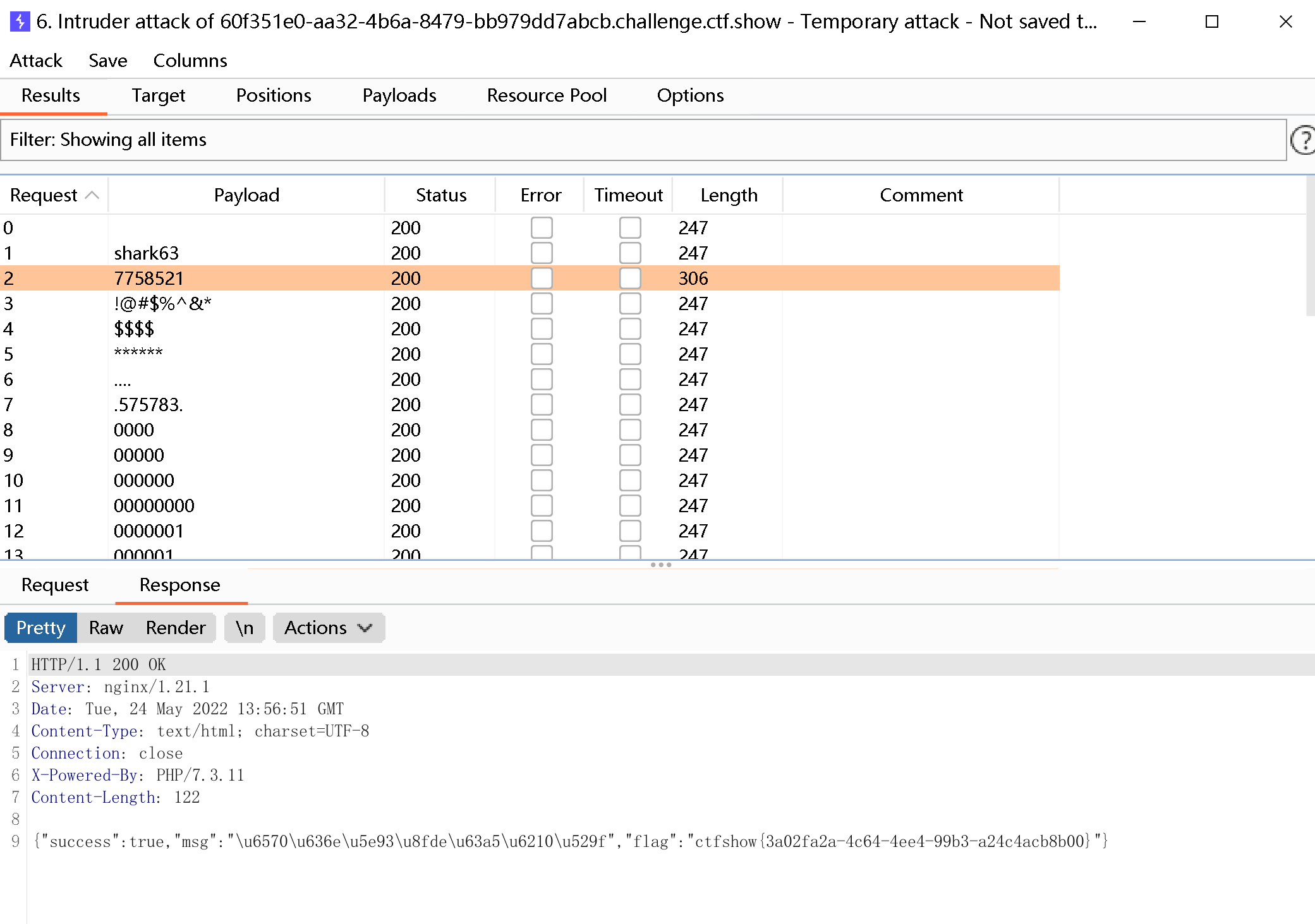The image size is (1315, 924).
Task: Check the Error box for payload 0000
Action: point(542,430)
